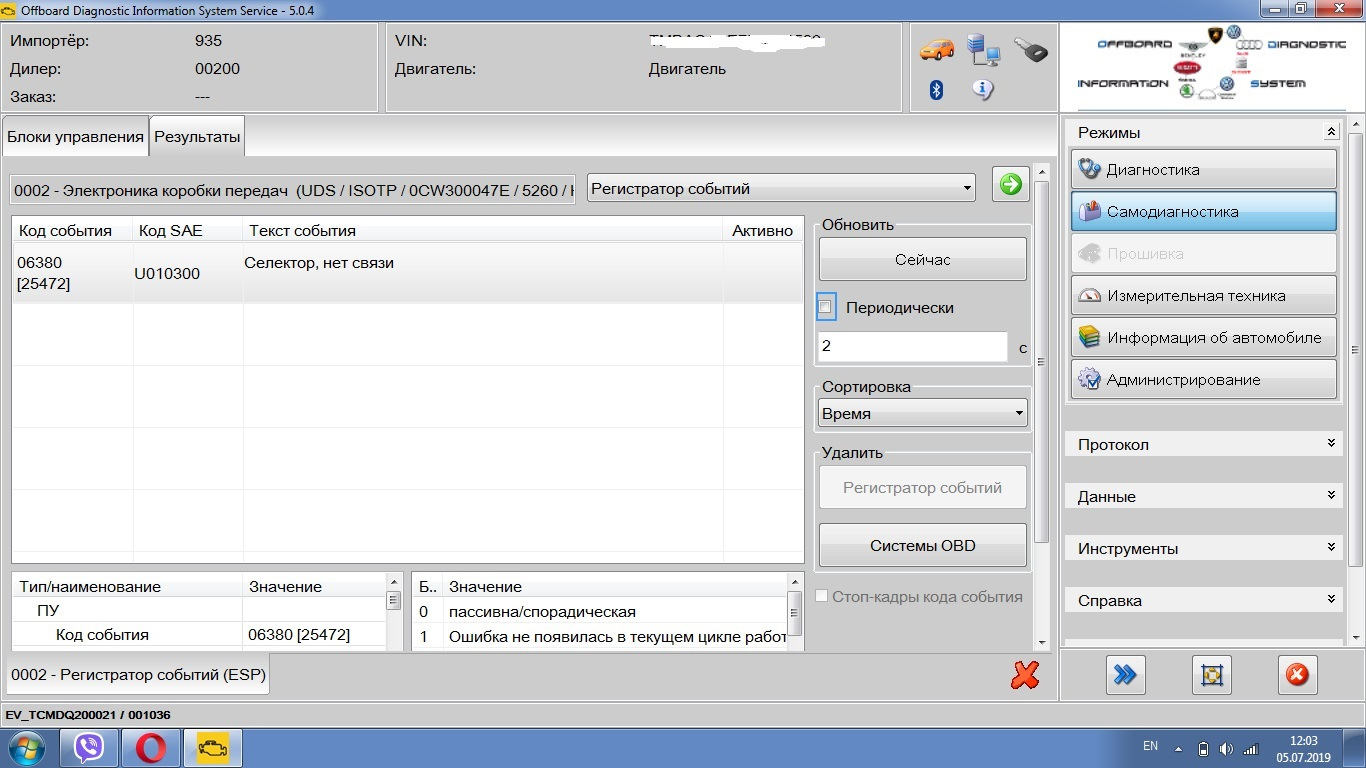The image size is (1366, 768).
Task: Expand the Протокол section
Action: tap(1207, 444)
